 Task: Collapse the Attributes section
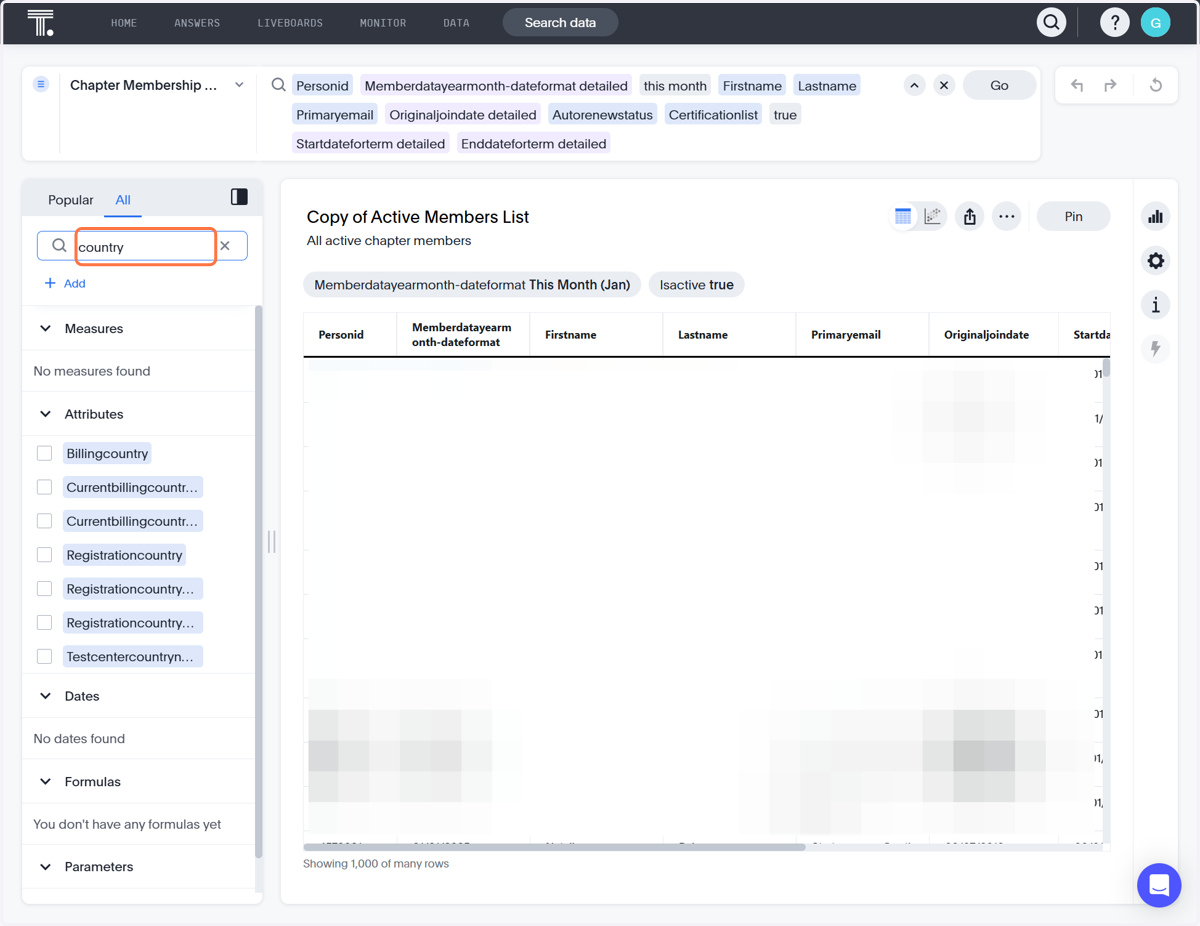point(45,414)
